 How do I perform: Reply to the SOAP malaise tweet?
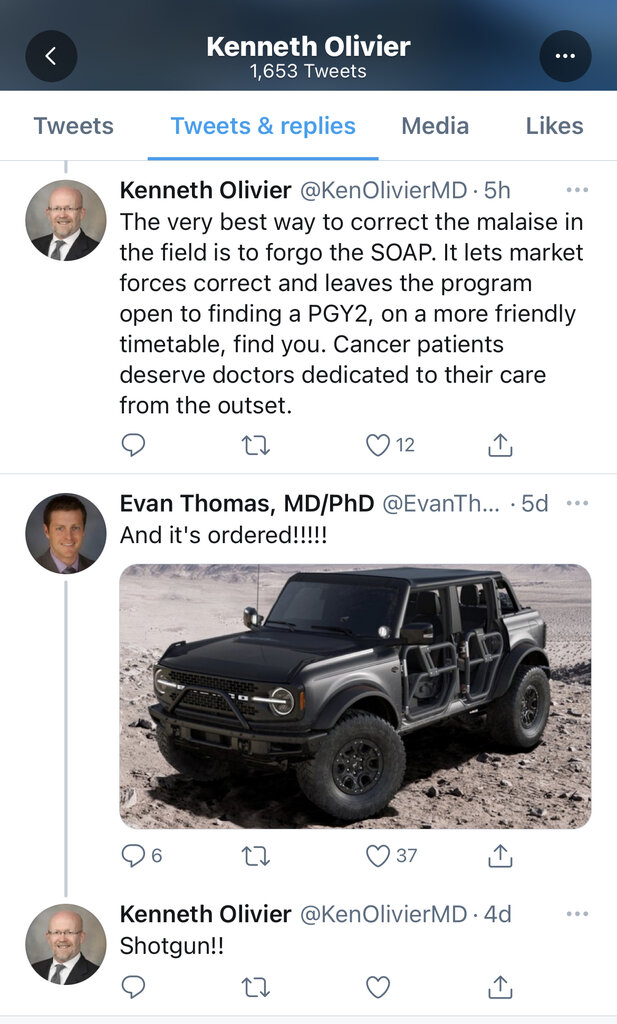point(133,445)
